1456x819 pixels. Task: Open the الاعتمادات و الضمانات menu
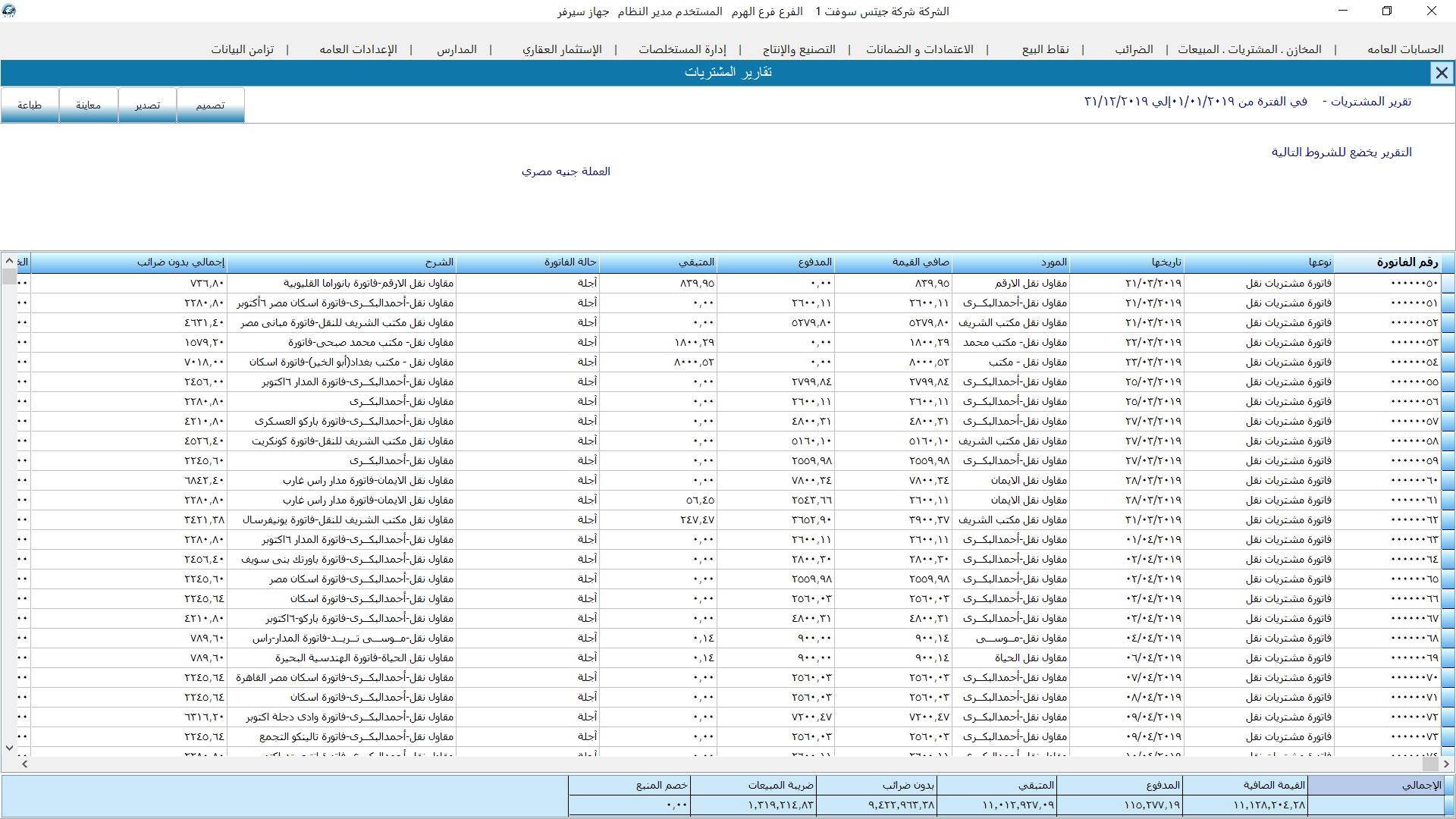coord(920,49)
